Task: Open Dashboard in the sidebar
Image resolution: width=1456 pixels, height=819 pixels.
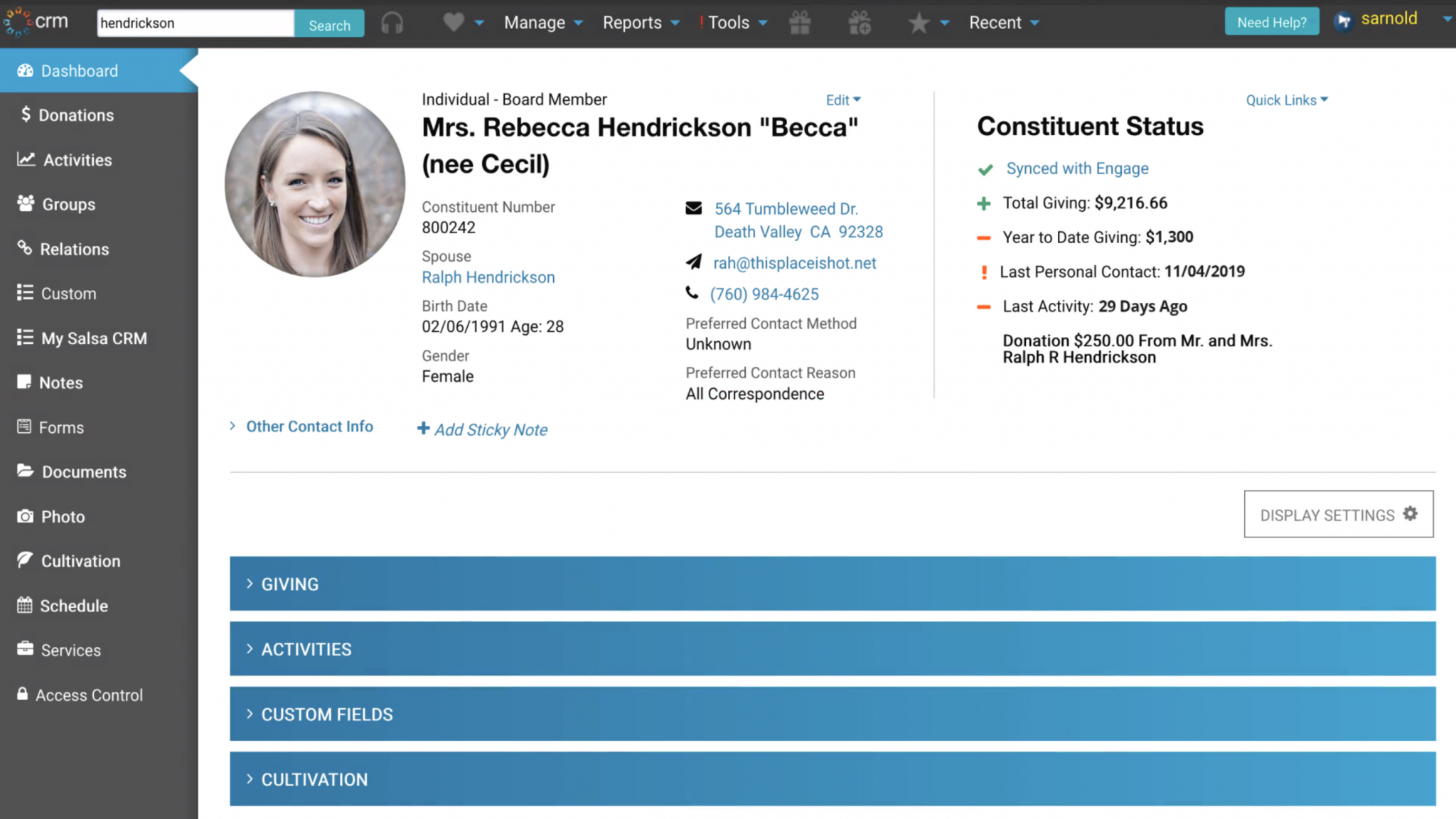Action: pyautogui.click(x=99, y=71)
